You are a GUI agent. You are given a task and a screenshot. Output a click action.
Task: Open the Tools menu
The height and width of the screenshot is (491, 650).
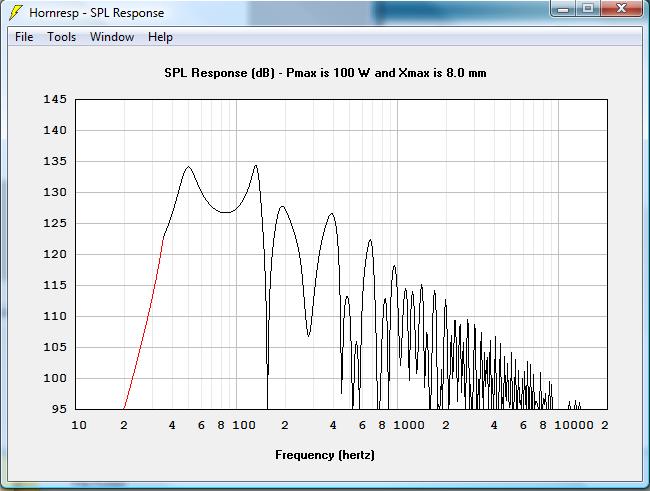(61, 37)
